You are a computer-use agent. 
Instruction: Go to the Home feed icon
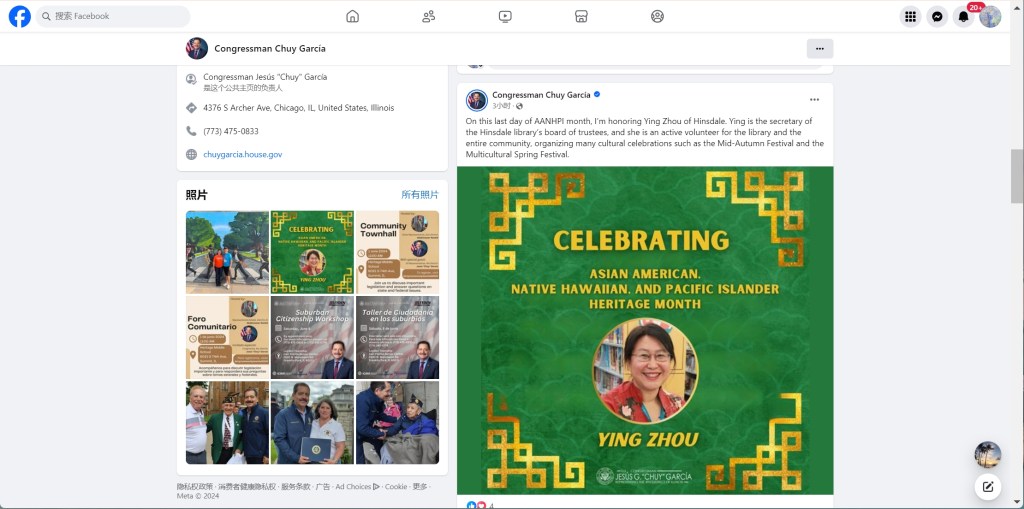353,16
